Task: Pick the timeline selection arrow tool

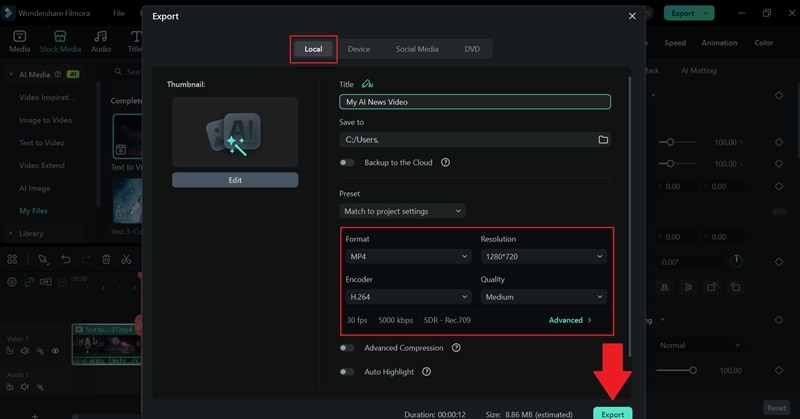Action: tap(43, 259)
